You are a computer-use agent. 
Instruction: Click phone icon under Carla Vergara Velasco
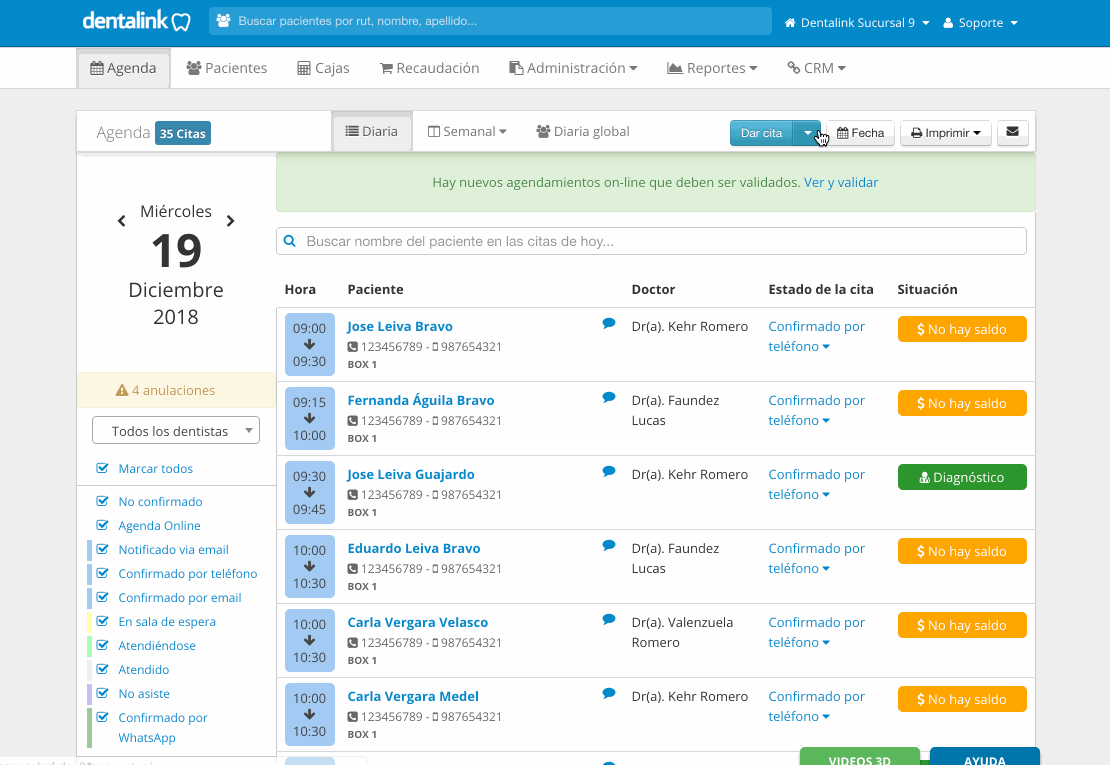[x=353, y=643]
